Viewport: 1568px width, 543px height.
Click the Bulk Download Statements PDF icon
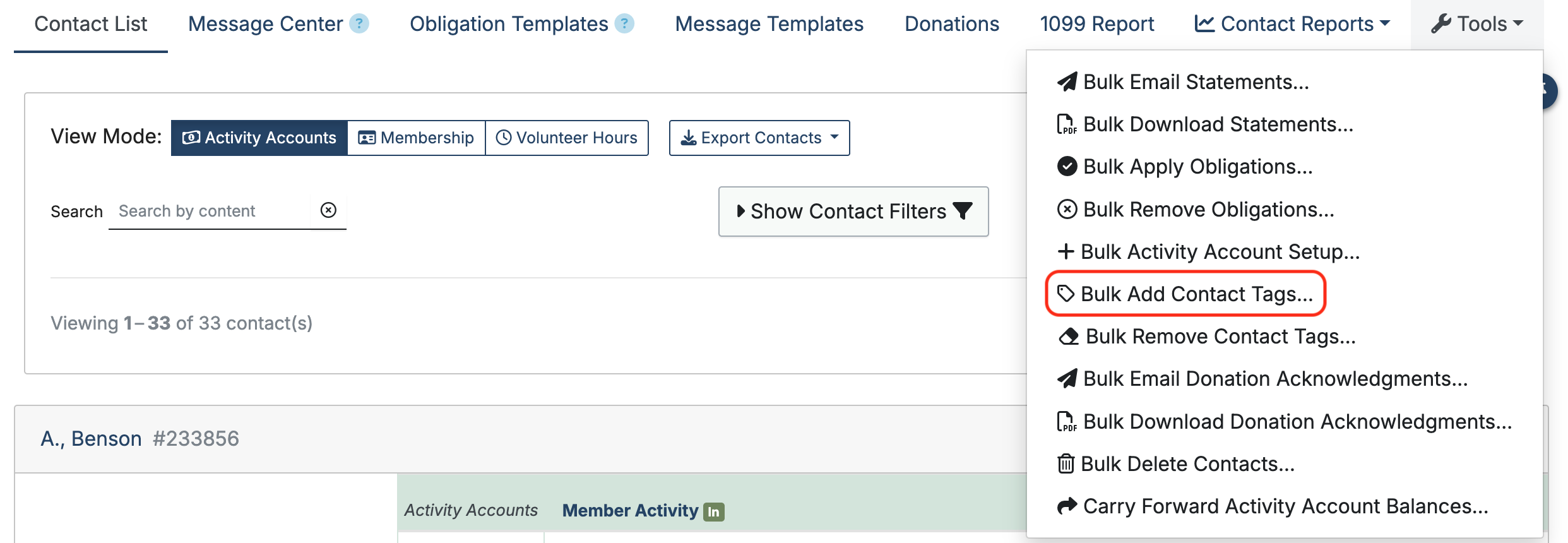click(x=1067, y=124)
